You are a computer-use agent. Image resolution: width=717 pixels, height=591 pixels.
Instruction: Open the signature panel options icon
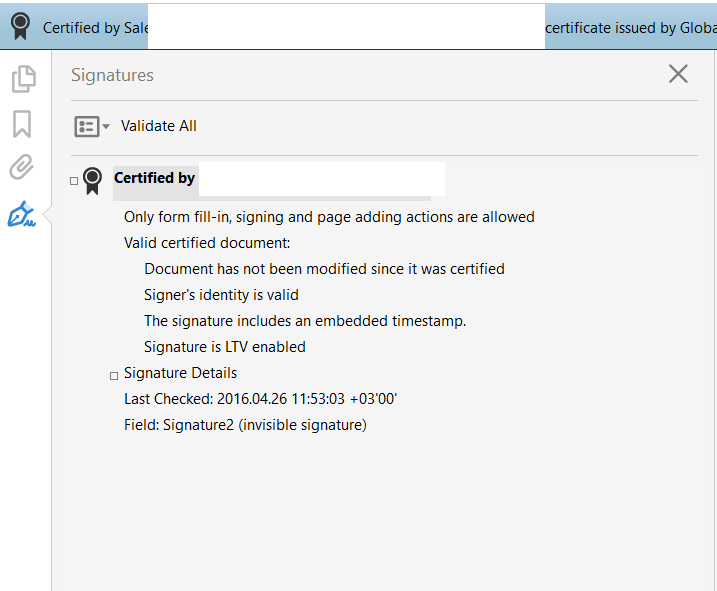tap(86, 126)
